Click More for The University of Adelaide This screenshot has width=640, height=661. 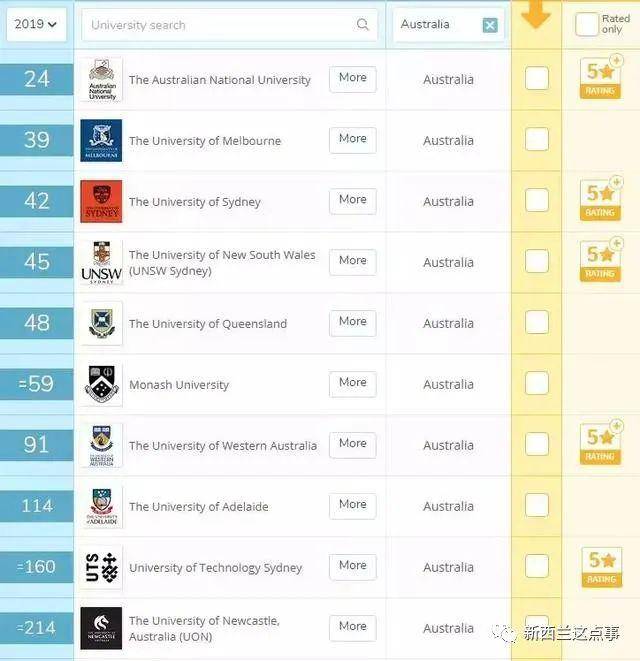pos(353,505)
